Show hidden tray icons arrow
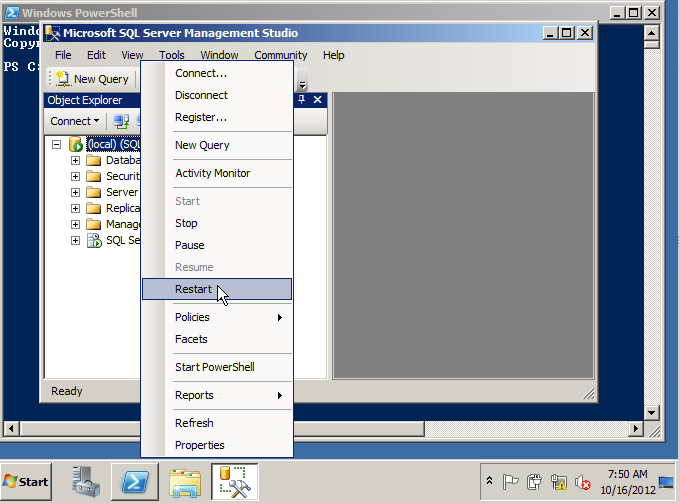This screenshot has height=503, width=680. (x=490, y=480)
